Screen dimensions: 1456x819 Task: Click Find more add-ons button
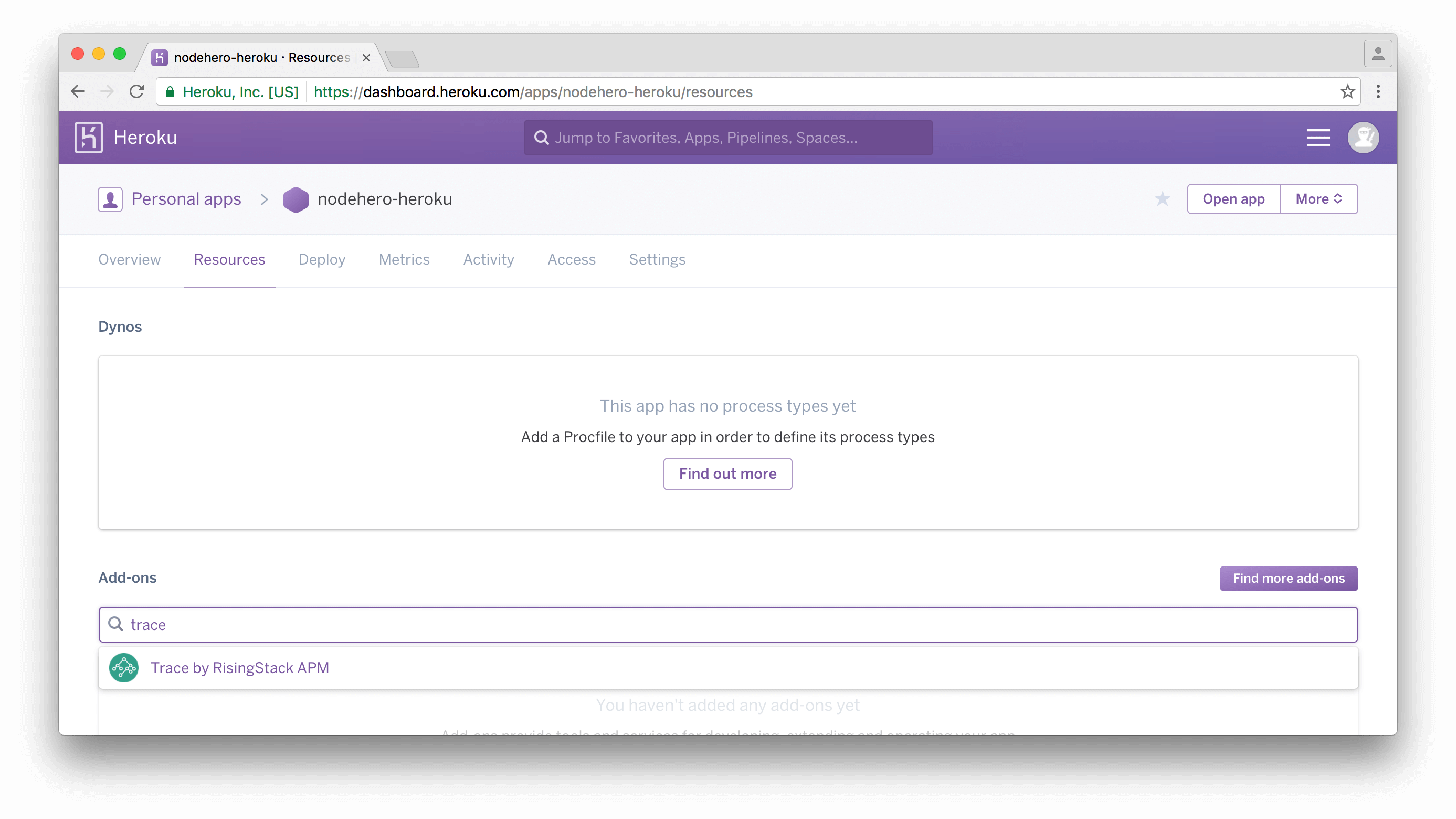(1288, 578)
